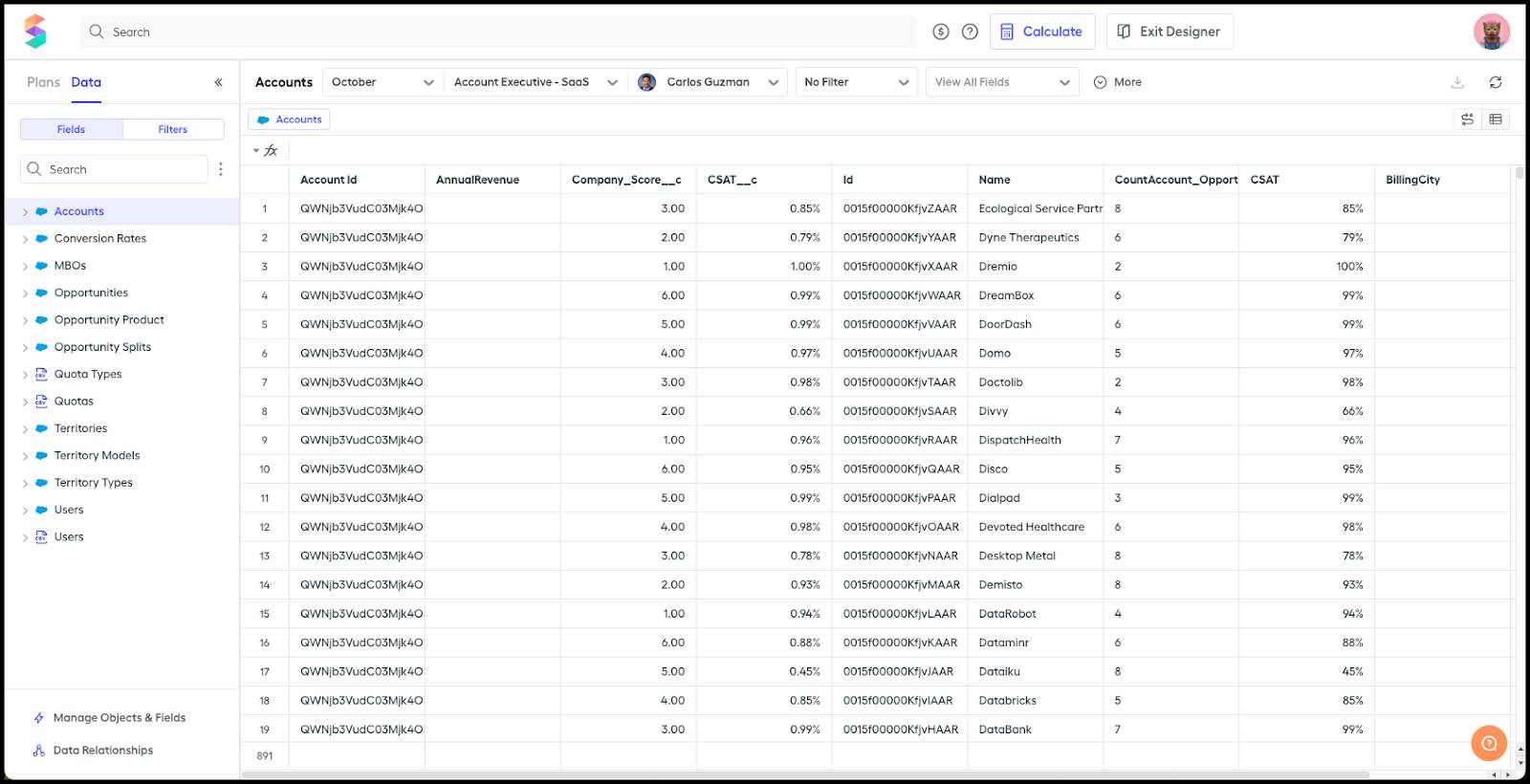Click the Spiff logo icon
The height and width of the screenshot is (784, 1530).
[x=35, y=32]
